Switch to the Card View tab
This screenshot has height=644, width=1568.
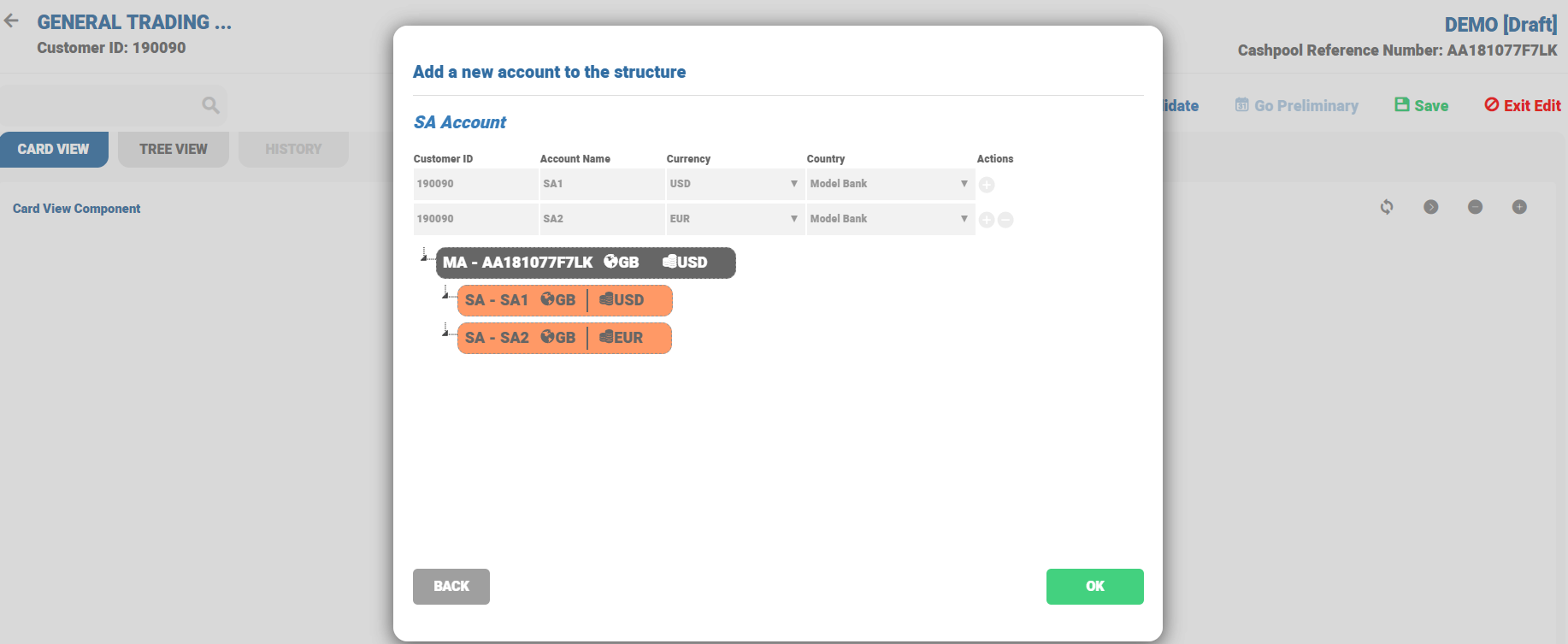(x=54, y=150)
